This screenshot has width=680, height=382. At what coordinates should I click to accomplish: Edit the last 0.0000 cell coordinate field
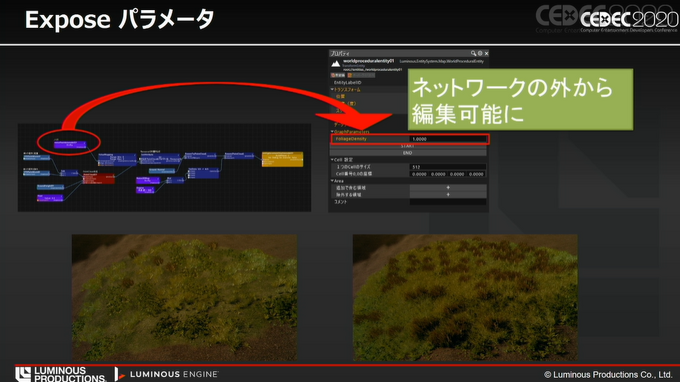(x=476, y=174)
